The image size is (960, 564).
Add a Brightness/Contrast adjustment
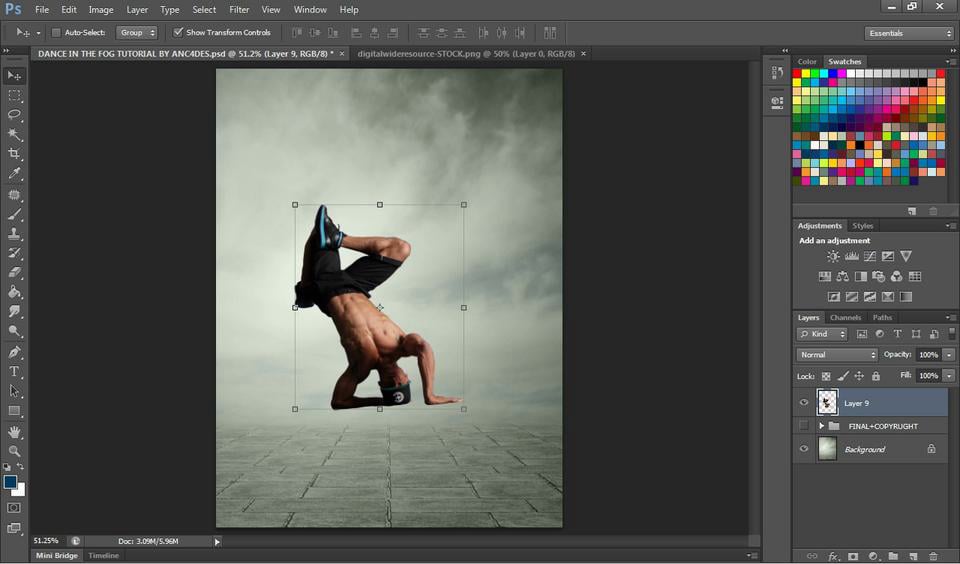click(833, 257)
